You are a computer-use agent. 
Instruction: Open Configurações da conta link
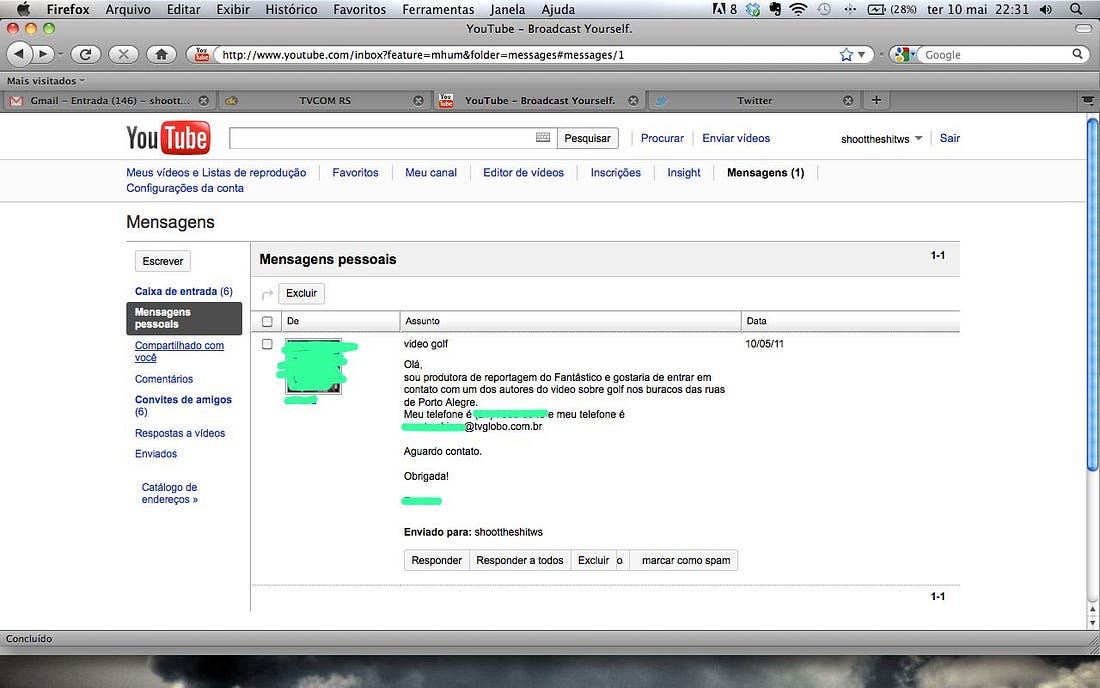click(x=185, y=188)
